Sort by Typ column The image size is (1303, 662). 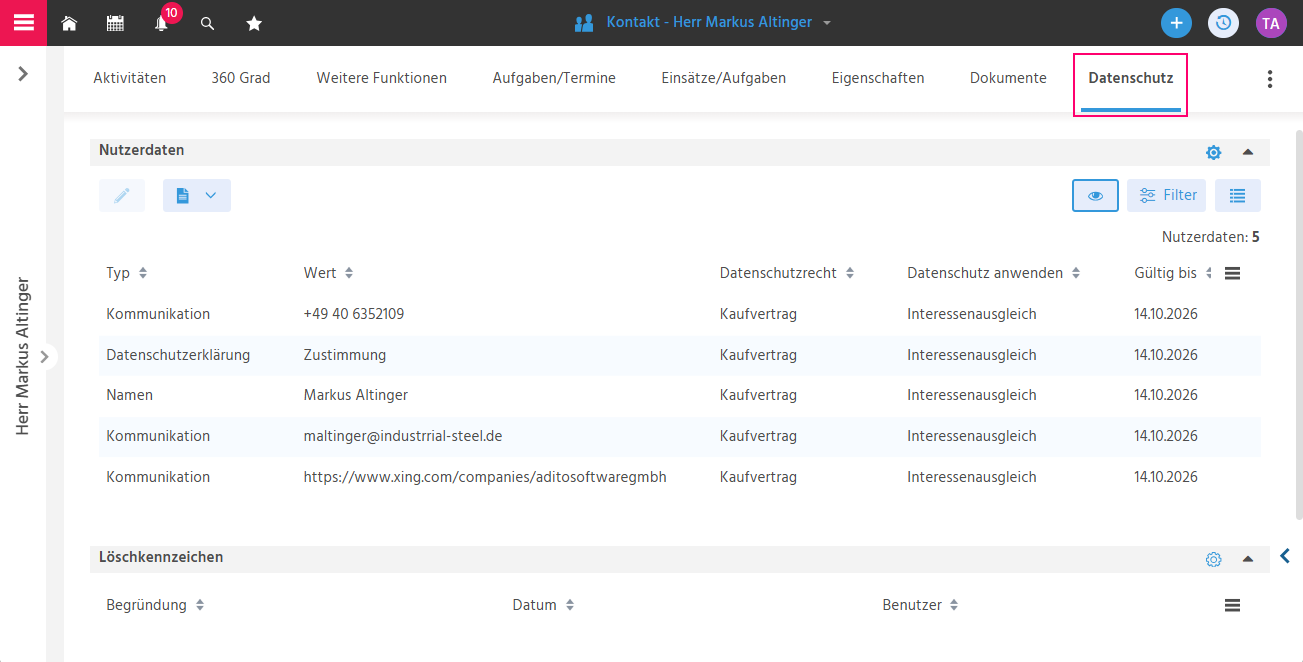pos(143,273)
